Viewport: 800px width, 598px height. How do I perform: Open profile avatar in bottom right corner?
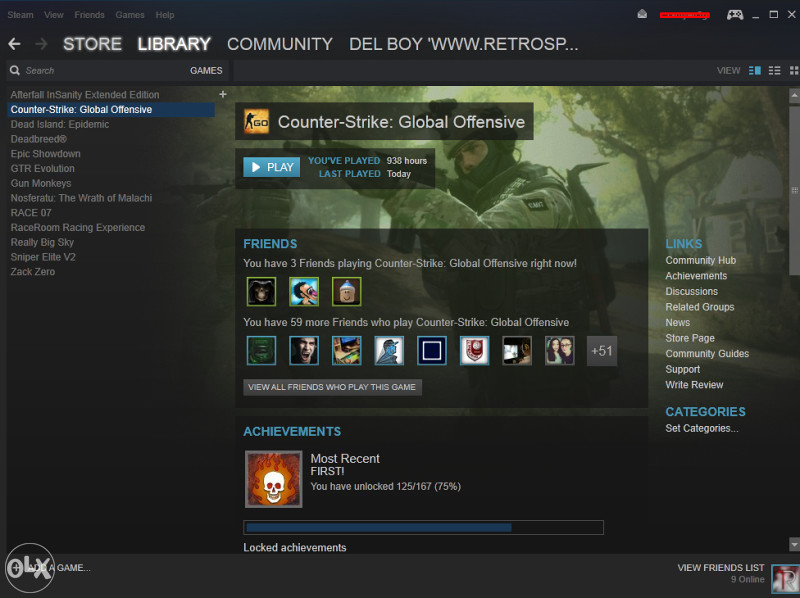click(785, 580)
